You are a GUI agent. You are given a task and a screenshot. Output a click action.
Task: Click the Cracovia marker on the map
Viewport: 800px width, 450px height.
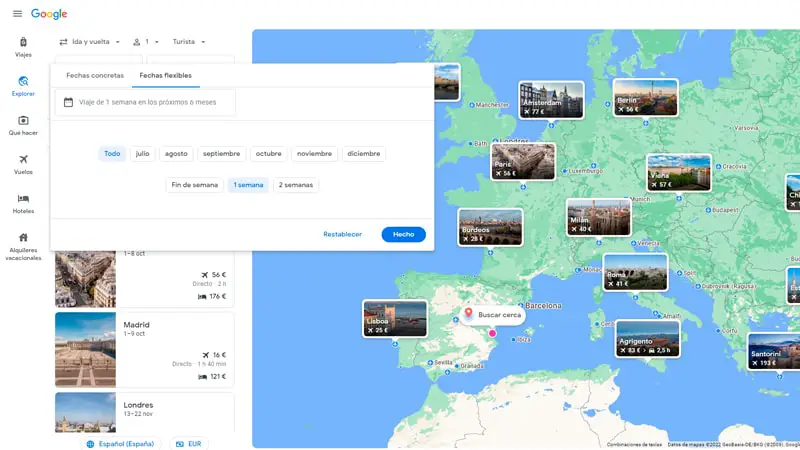[x=718, y=166]
